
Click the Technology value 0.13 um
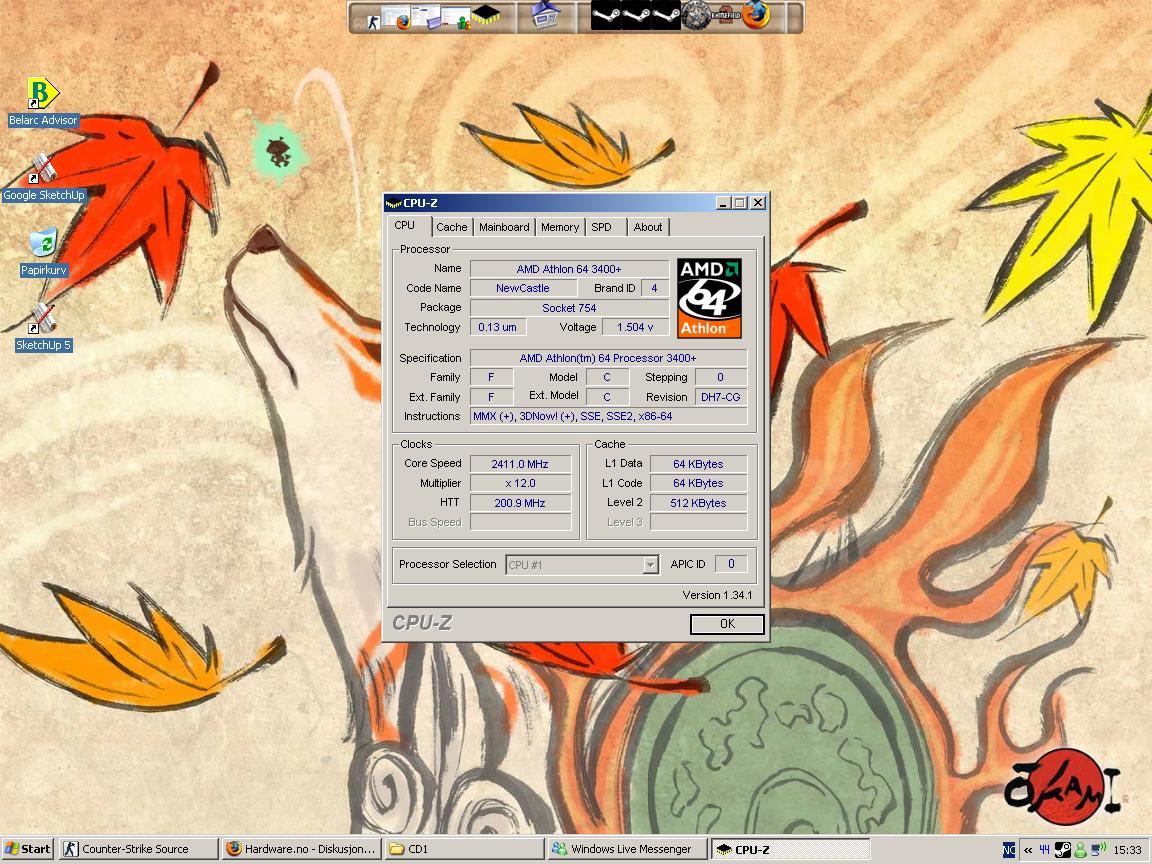[x=498, y=327]
